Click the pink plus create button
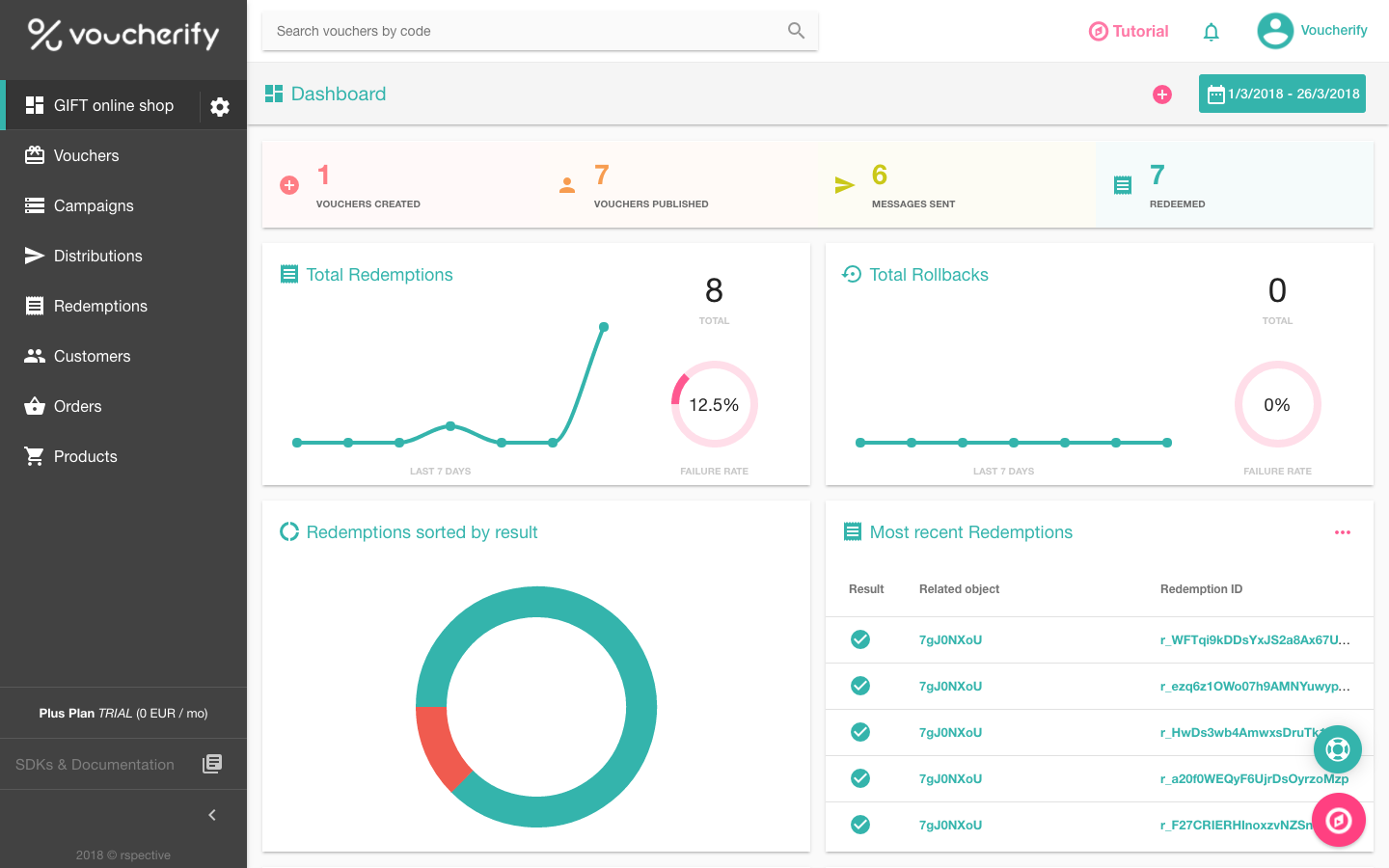Image resolution: width=1389 pixels, height=868 pixels. pos(1162,94)
